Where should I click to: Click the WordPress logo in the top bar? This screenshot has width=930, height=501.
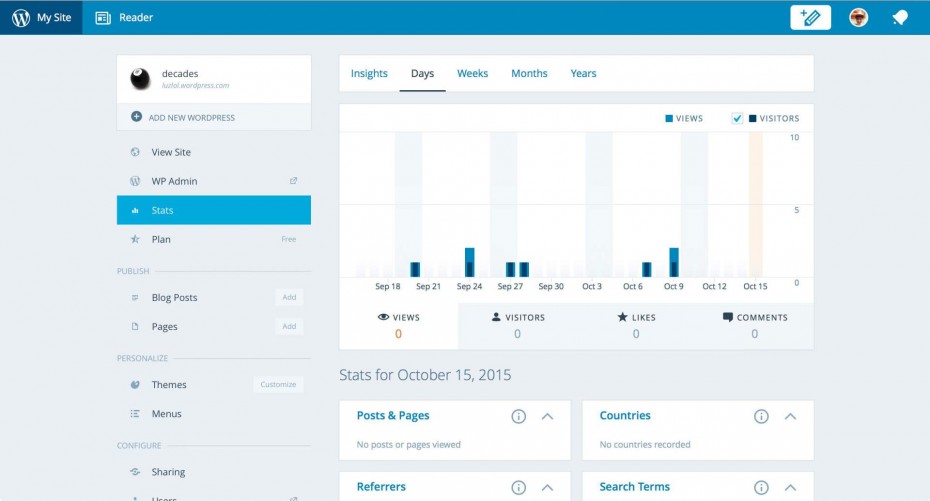[x=21, y=18]
